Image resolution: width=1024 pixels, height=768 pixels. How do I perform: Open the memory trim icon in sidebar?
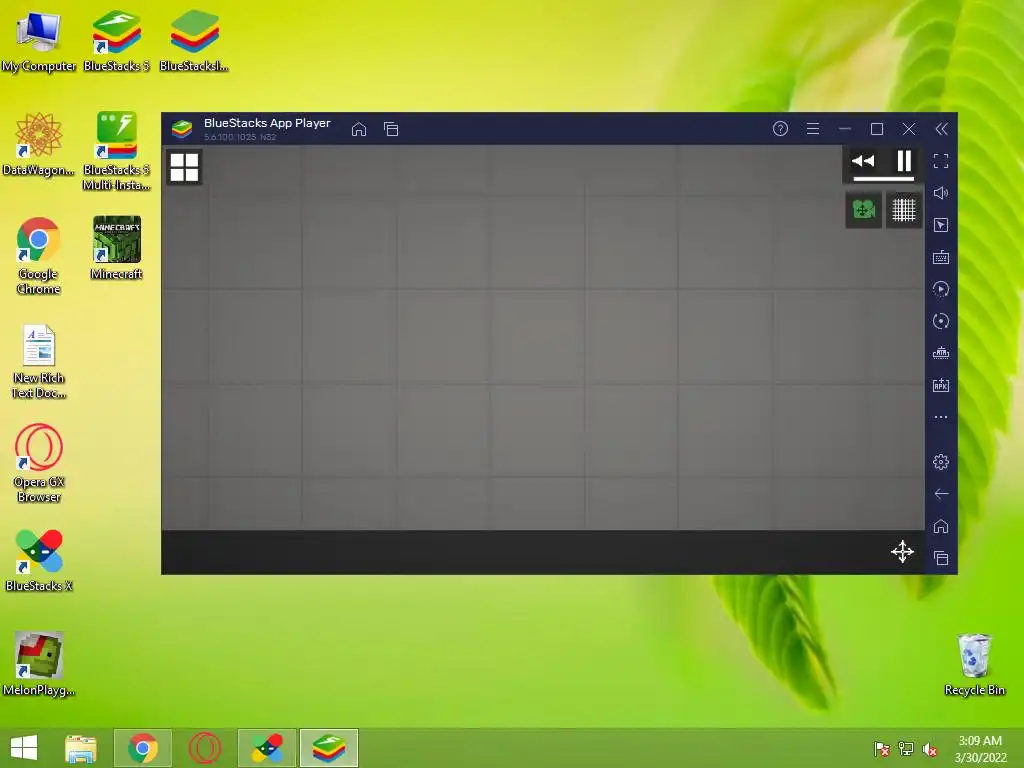(x=940, y=353)
